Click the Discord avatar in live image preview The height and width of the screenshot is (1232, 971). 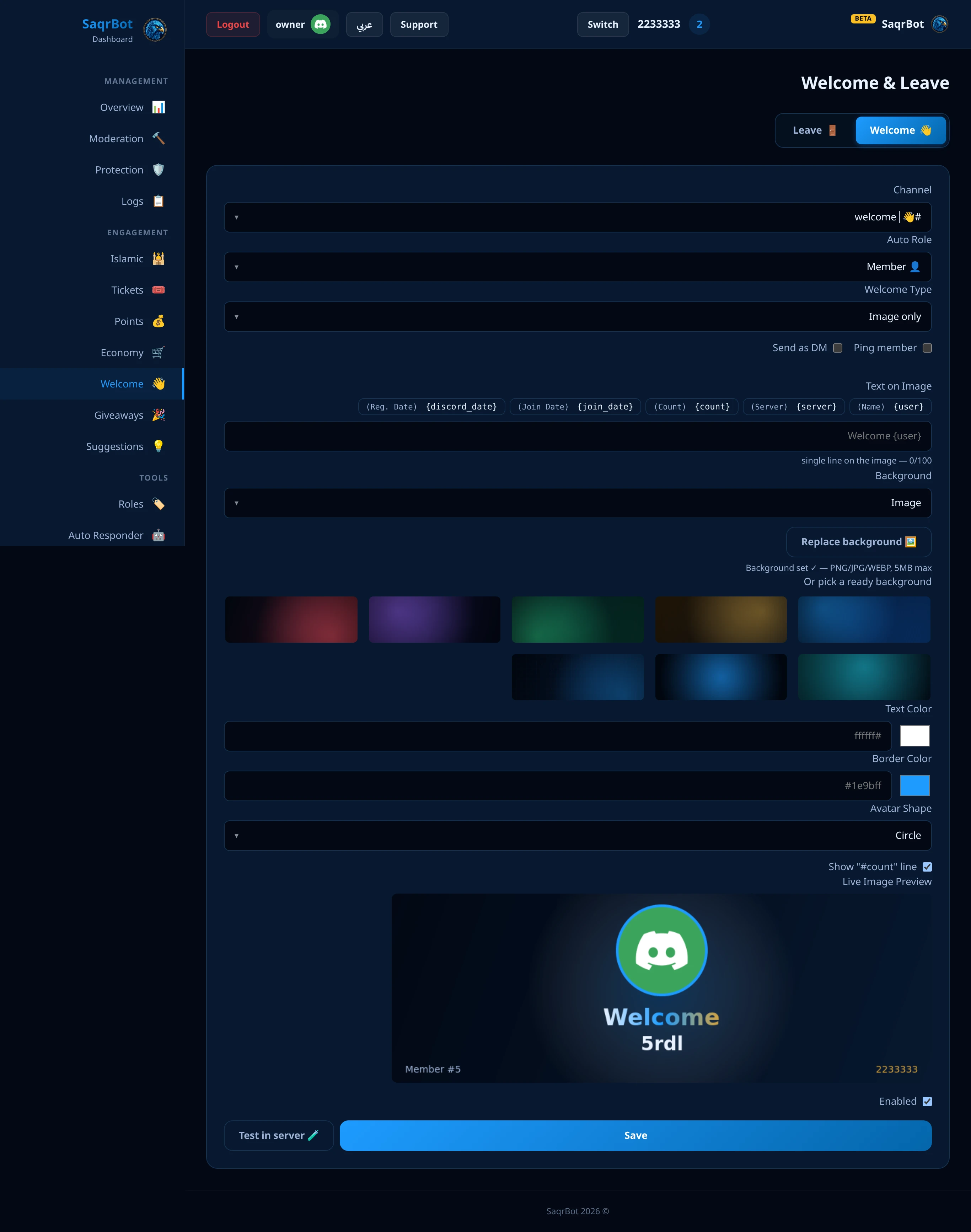pos(662,950)
